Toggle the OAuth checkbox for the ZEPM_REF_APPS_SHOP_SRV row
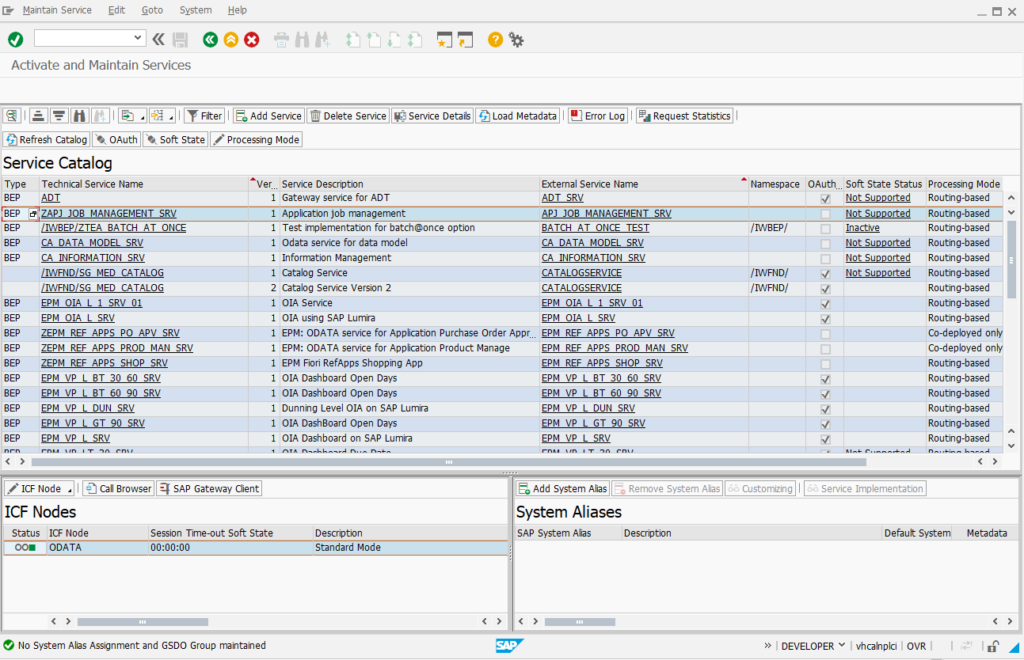Image resolution: width=1024 pixels, height=660 pixels. pyautogui.click(x=825, y=364)
